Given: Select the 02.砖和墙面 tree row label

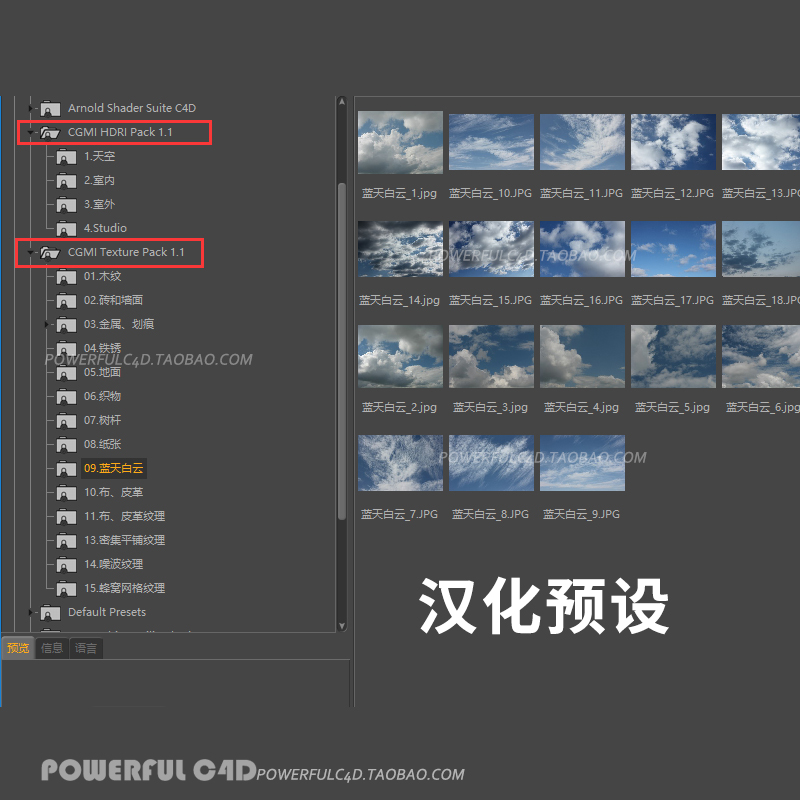Looking at the screenshot, I should tap(113, 300).
